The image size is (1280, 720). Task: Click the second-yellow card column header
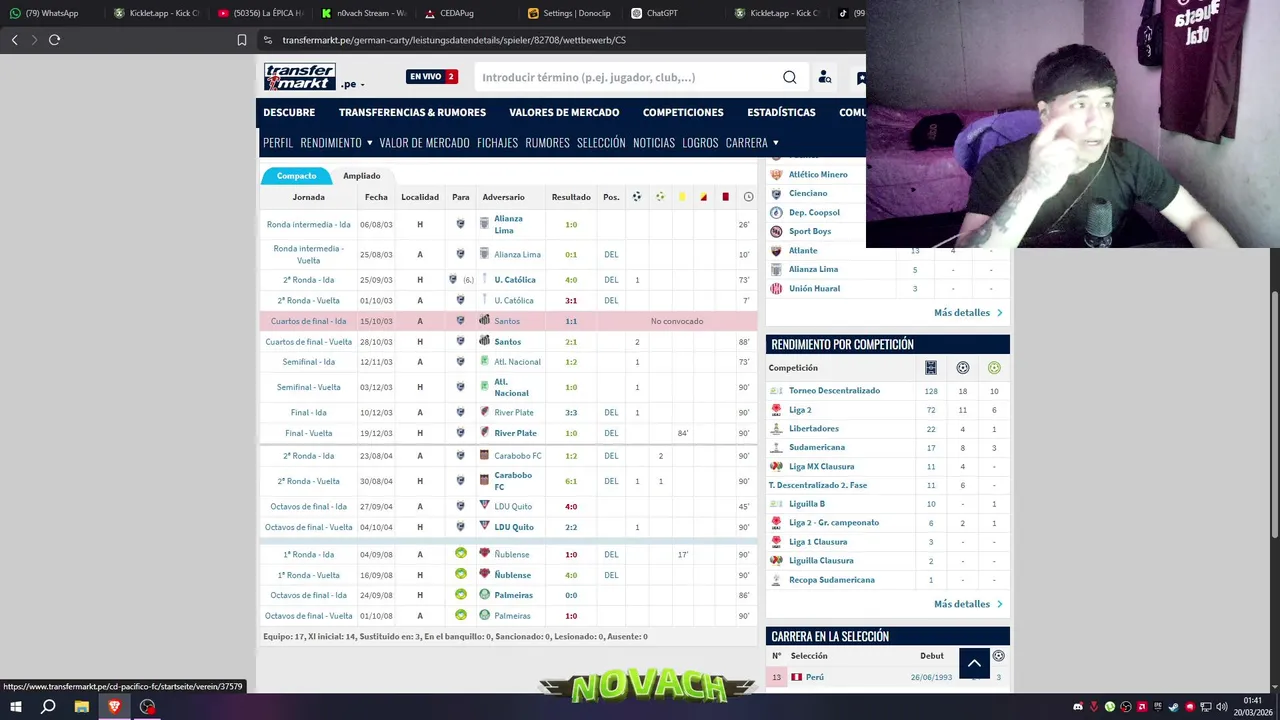[703, 197]
